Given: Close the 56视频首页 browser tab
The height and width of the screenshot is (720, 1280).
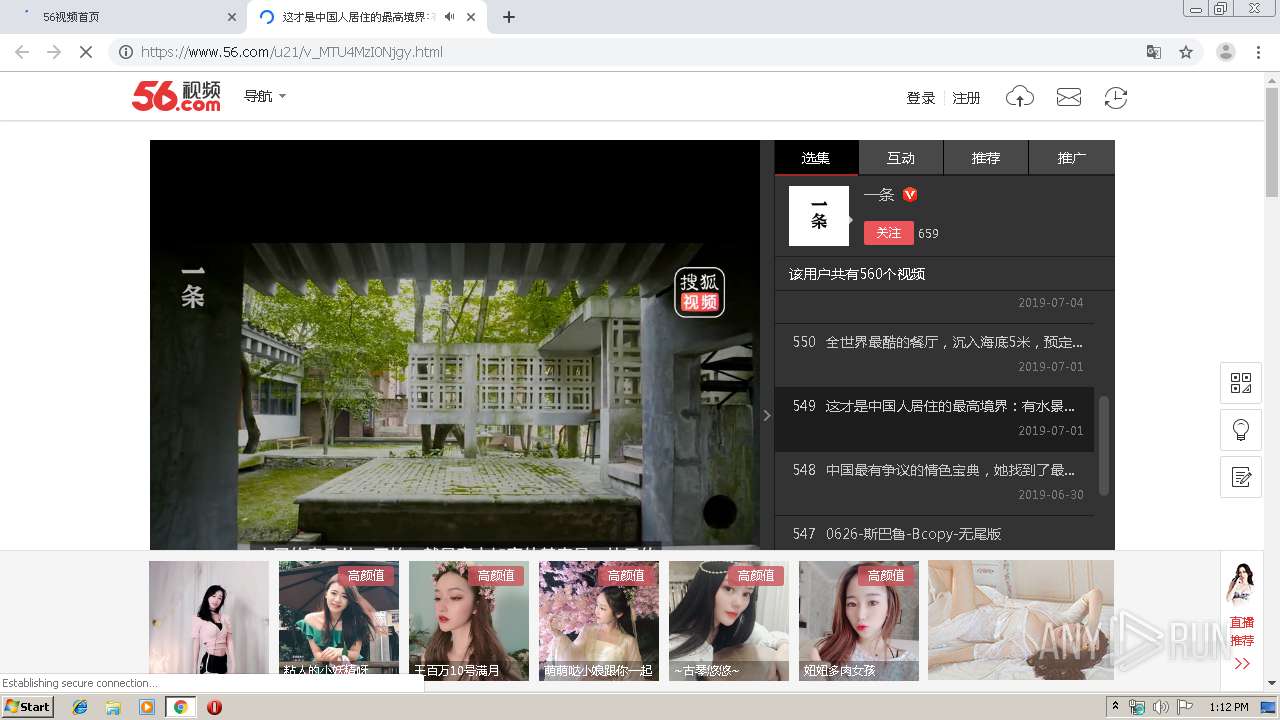Looking at the screenshot, I should point(232,17).
